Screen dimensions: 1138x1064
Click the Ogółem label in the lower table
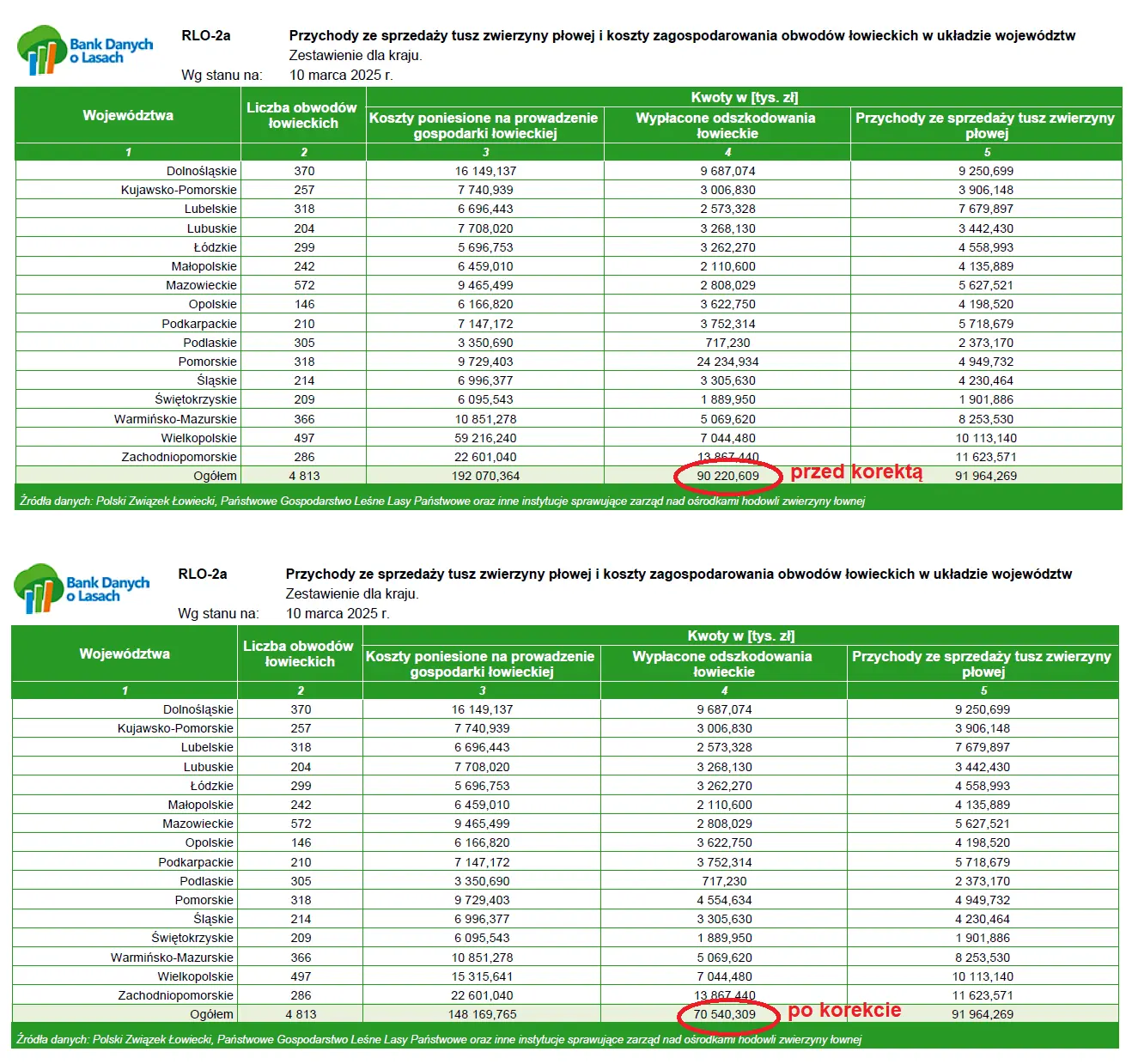pos(211,1014)
